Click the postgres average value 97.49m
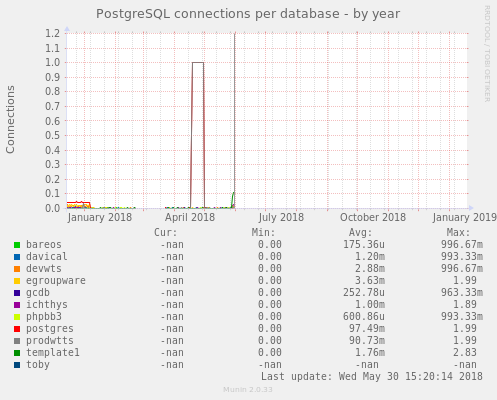Viewport: 497px width, 400px height. point(367,329)
